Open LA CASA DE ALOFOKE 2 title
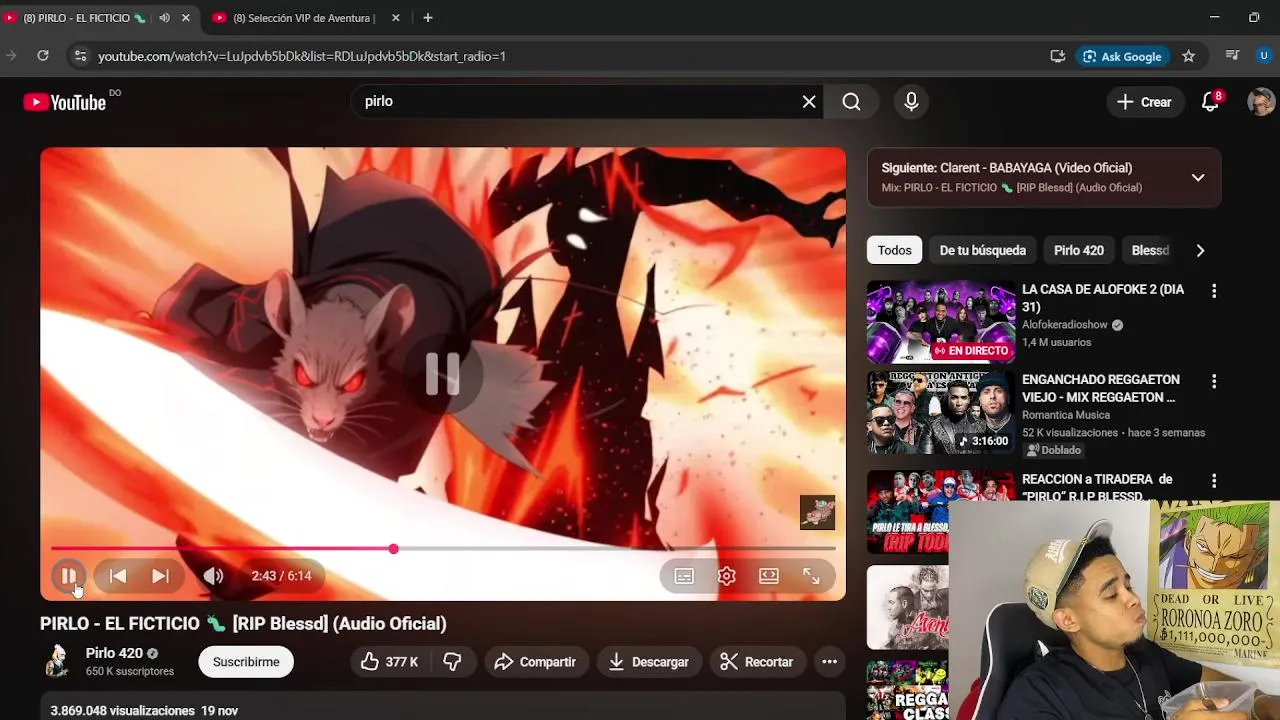Viewport: 1280px width, 720px height. pos(1103,298)
